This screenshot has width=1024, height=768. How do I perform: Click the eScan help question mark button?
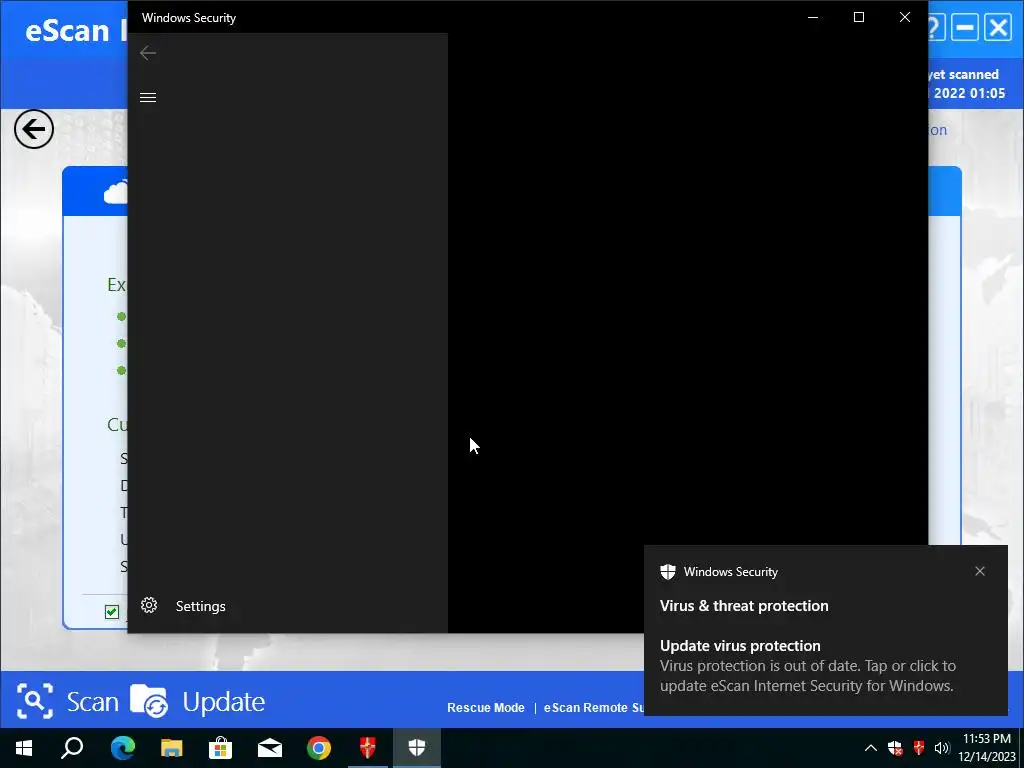(x=935, y=28)
